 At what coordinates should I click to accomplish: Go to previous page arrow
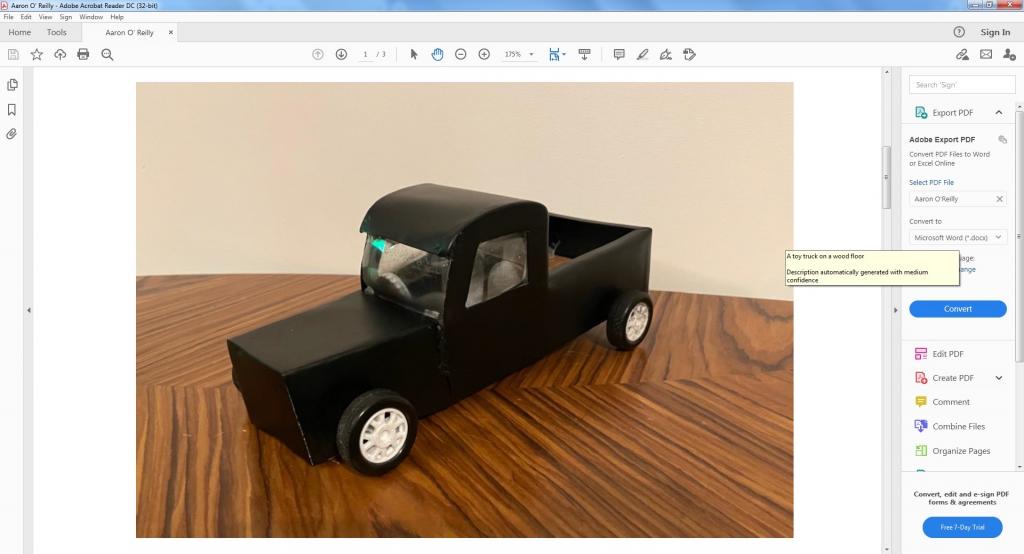coord(317,55)
